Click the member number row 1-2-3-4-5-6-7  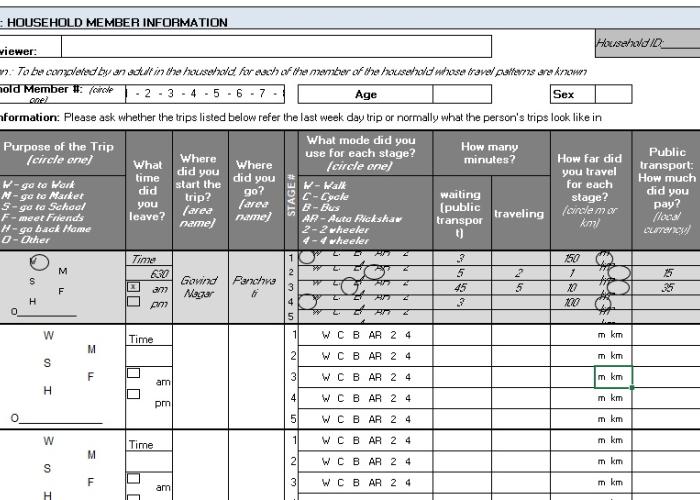pos(205,94)
